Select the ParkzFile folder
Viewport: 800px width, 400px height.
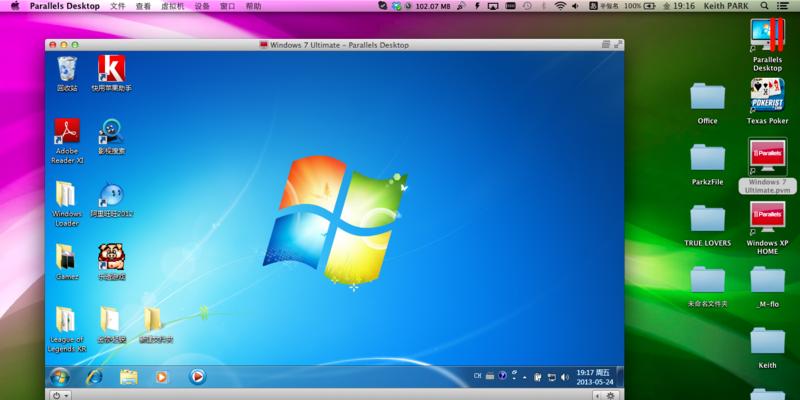tap(707, 164)
